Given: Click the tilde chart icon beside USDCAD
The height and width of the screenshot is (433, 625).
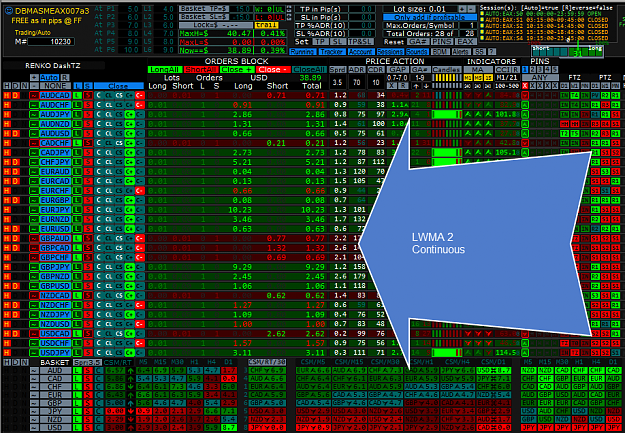Looking at the screenshot, I should [34, 334].
